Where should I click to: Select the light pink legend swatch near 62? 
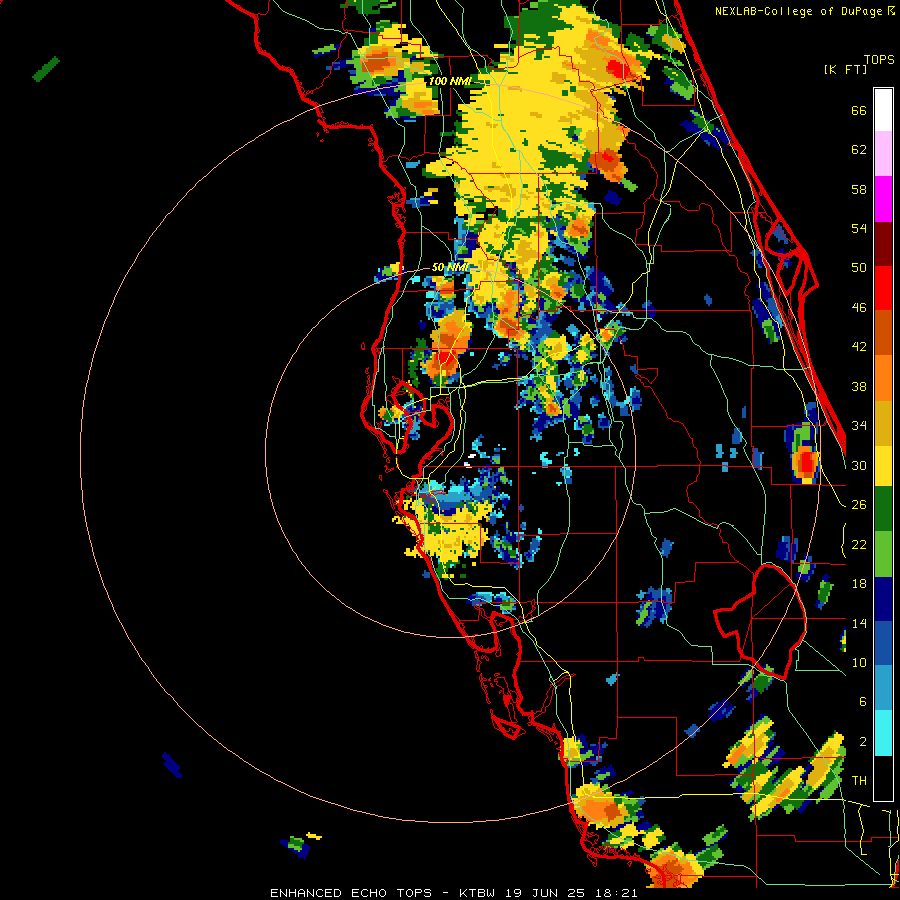(x=883, y=154)
